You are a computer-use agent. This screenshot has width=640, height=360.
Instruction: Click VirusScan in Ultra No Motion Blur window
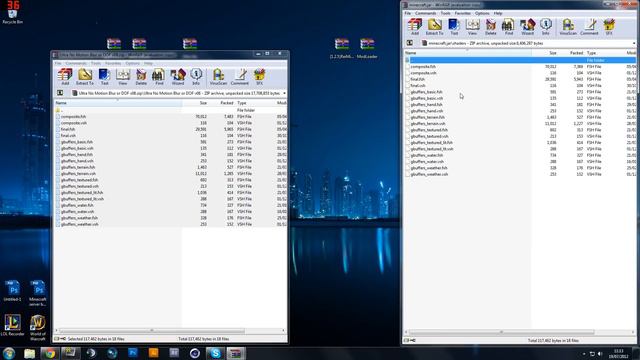[218, 77]
